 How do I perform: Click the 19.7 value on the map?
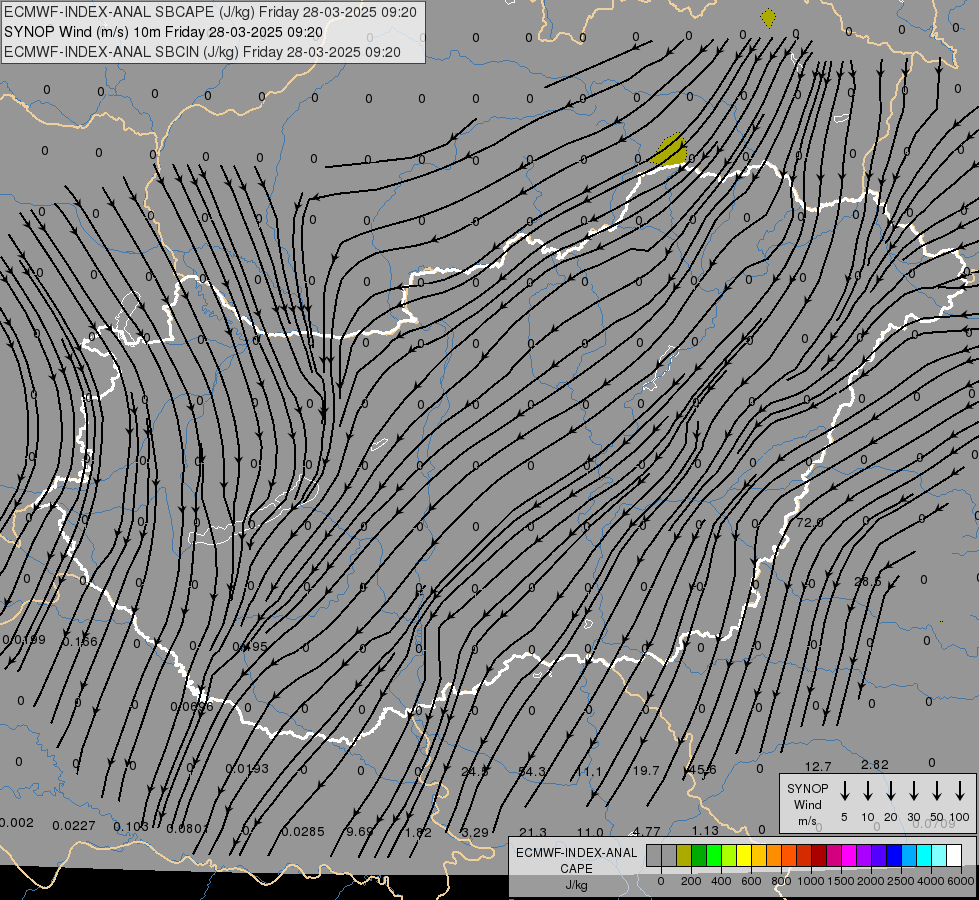646,771
